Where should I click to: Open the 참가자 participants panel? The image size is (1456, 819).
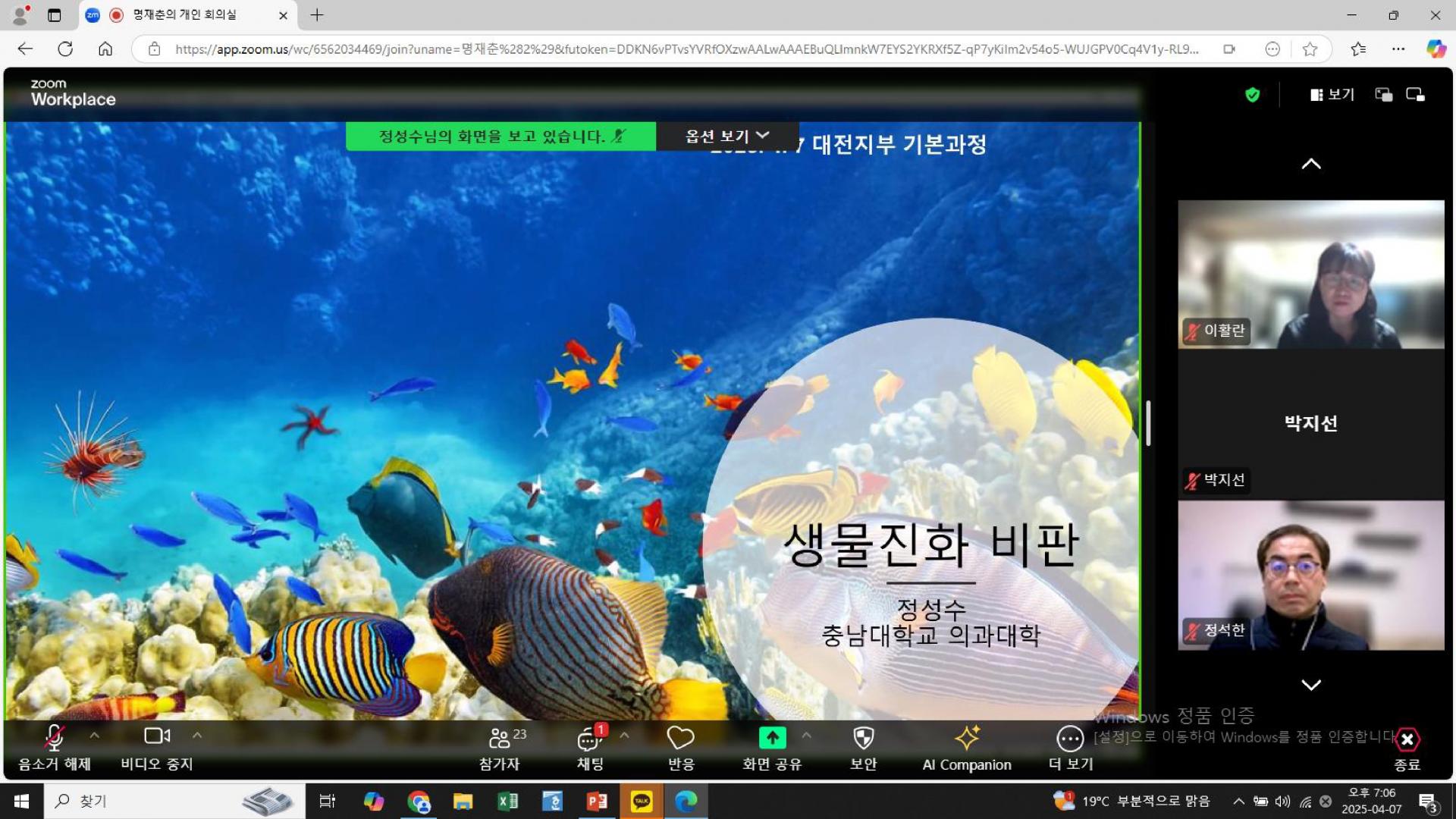pos(500,748)
